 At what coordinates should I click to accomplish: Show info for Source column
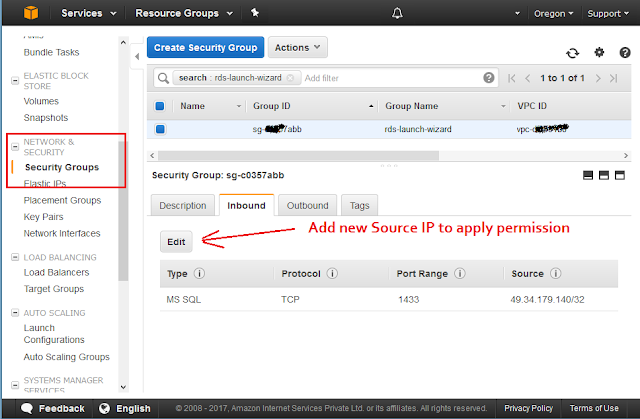(x=556, y=273)
